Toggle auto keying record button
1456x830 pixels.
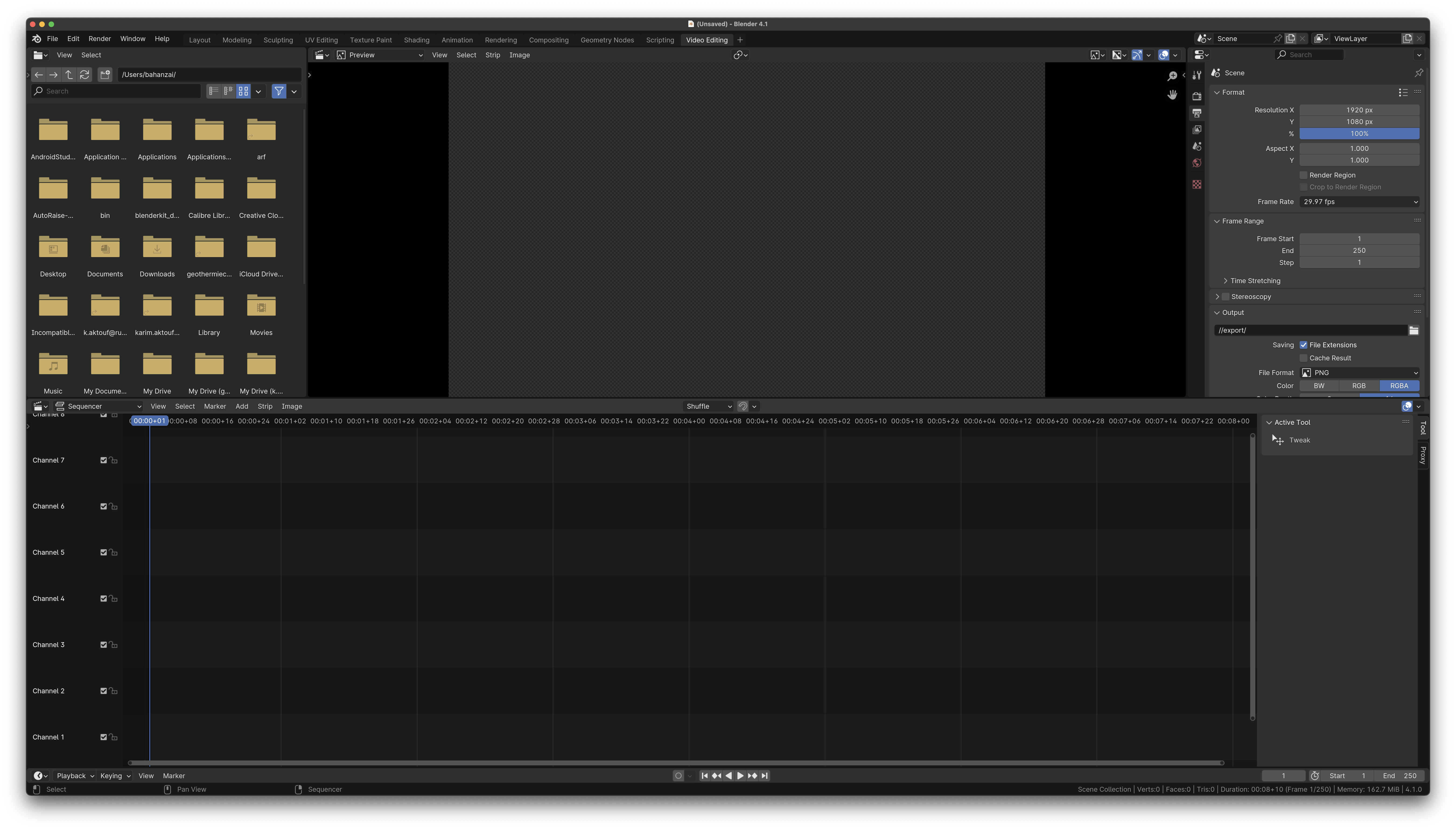(x=678, y=776)
